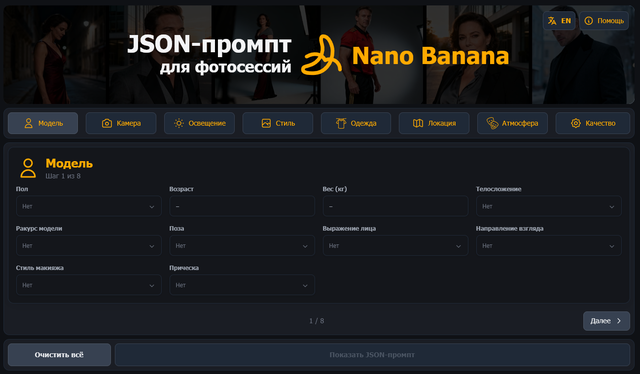Click the camera icon in Камера tab
This screenshot has width=640, height=374.
point(107,123)
